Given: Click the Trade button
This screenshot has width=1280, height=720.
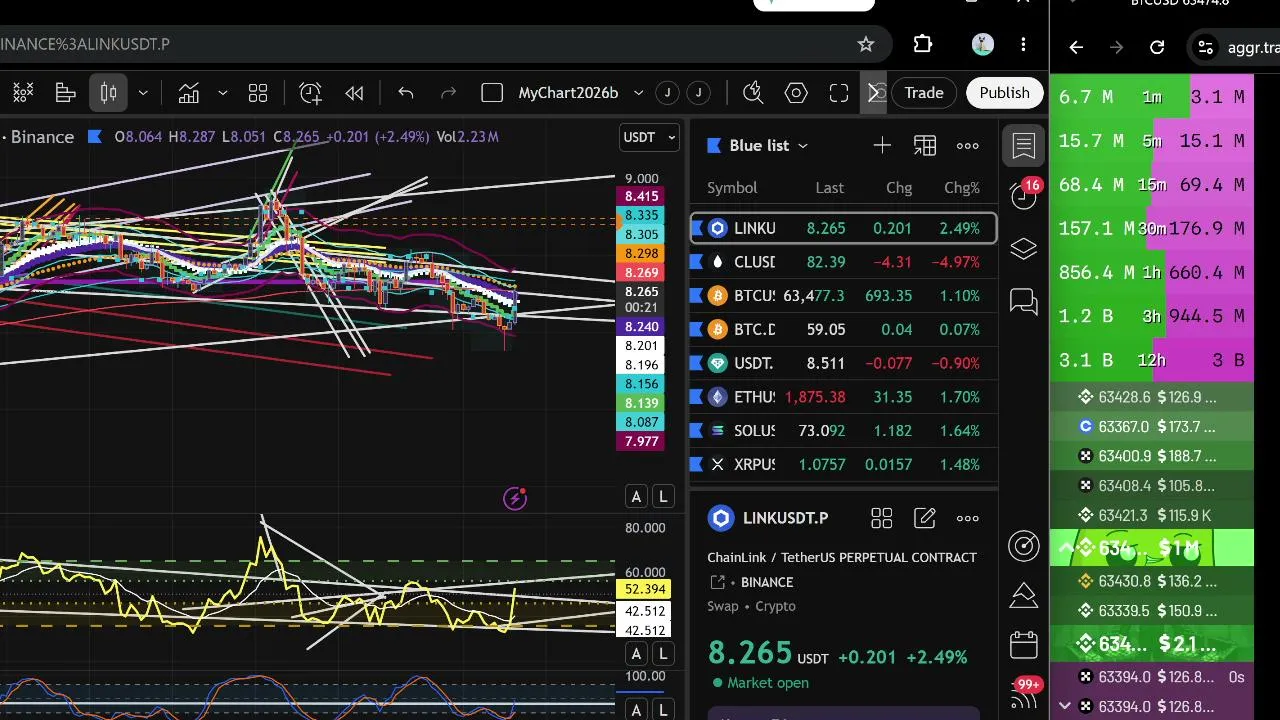Looking at the screenshot, I should pyautogui.click(x=924, y=93).
